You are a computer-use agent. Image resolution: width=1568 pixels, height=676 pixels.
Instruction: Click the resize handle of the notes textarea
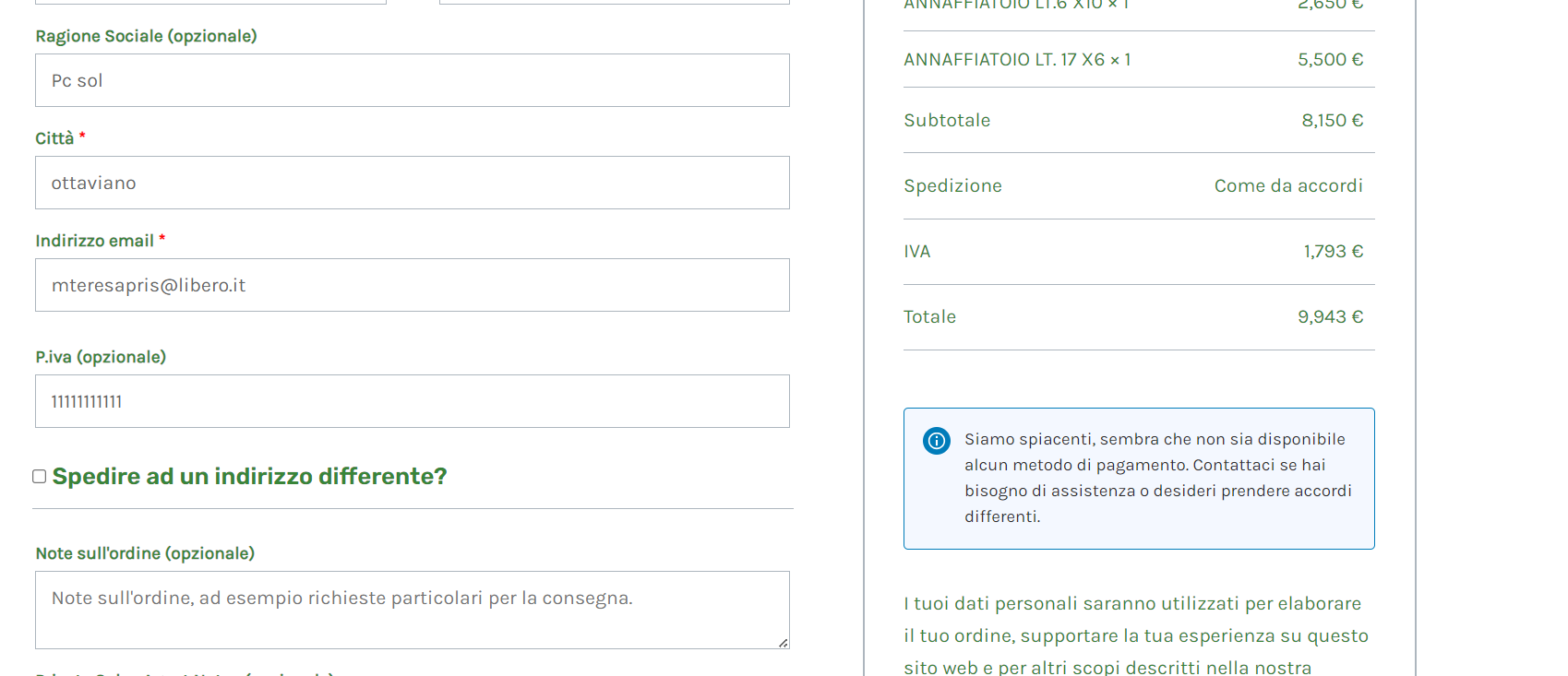783,643
